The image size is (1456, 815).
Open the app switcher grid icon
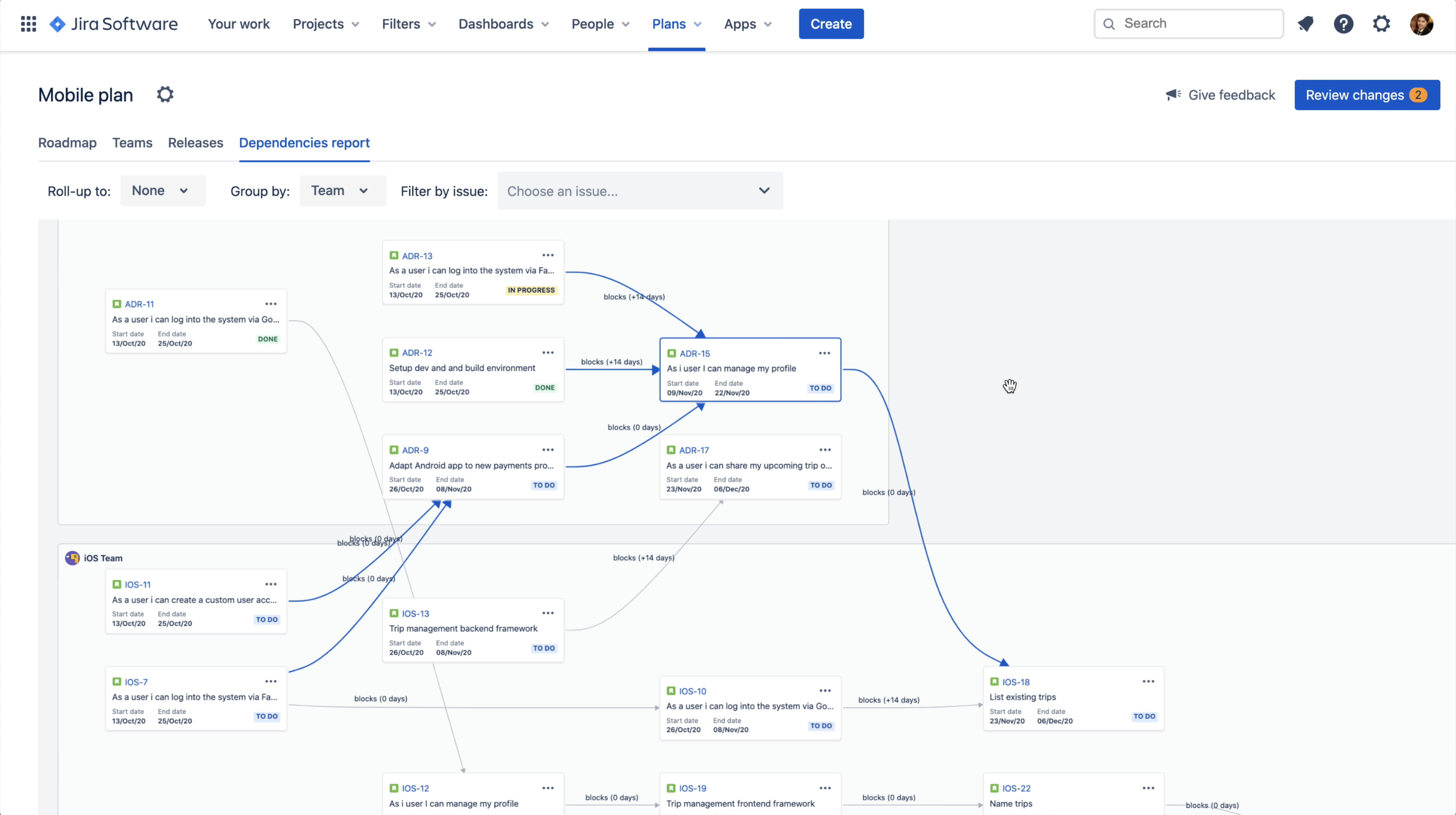(28, 24)
